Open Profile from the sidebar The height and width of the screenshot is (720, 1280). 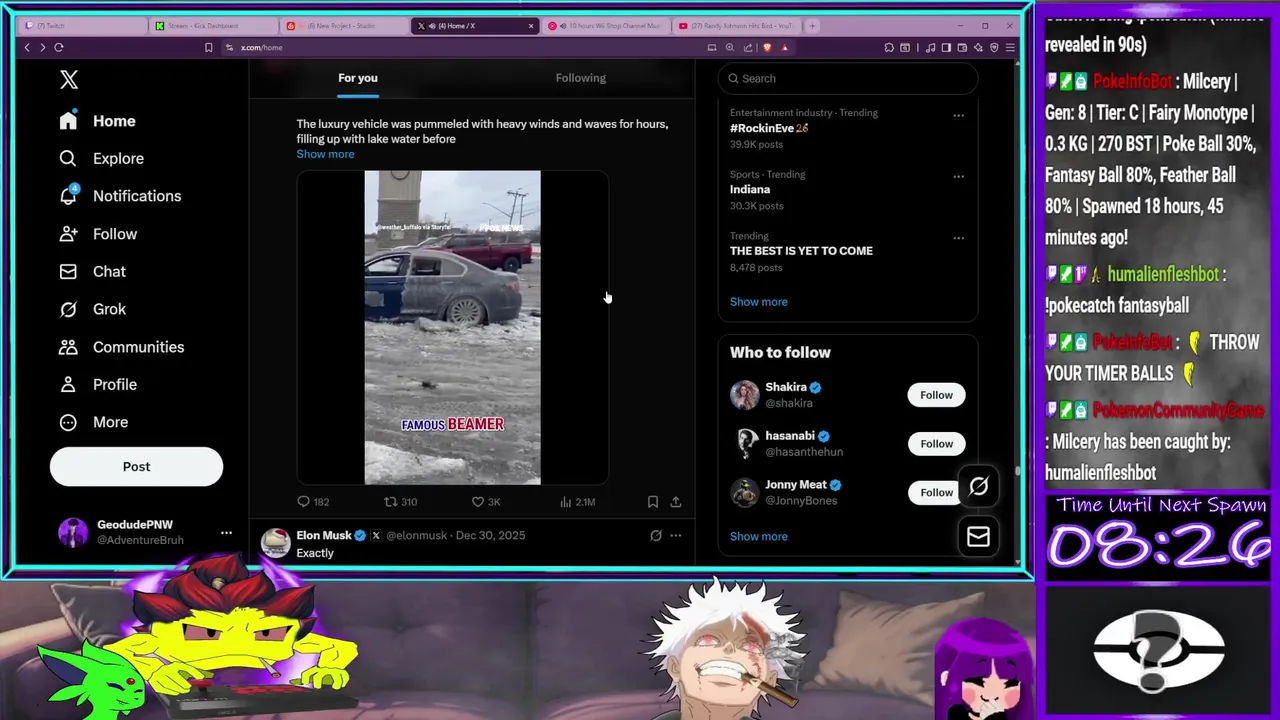click(x=98, y=384)
